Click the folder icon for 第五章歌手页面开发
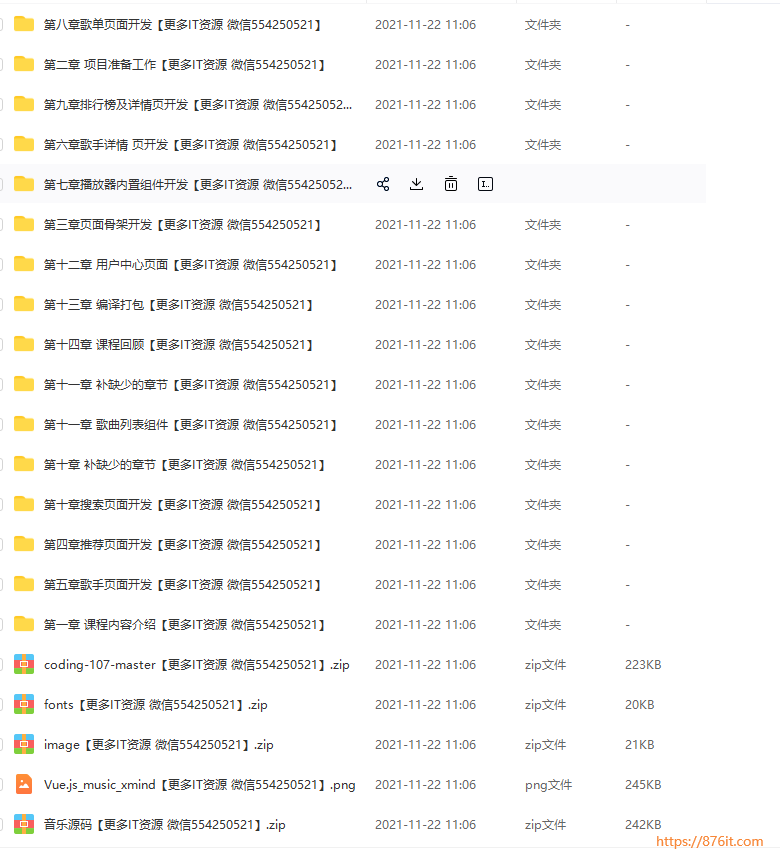Viewport: 780px width, 859px height. [x=24, y=584]
